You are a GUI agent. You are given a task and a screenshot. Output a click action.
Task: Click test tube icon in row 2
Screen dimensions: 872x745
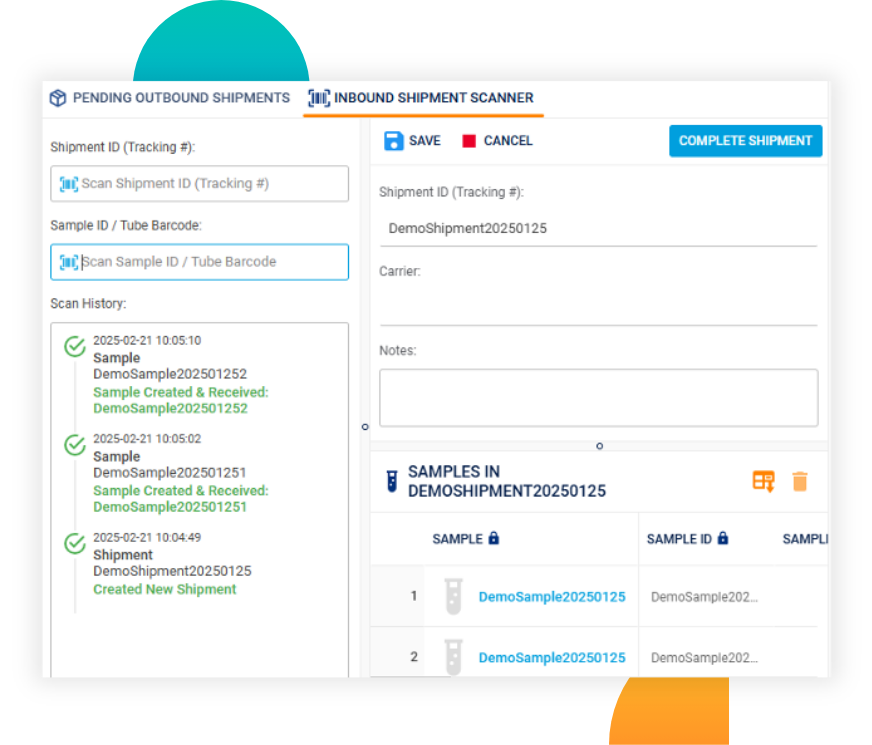click(x=453, y=657)
